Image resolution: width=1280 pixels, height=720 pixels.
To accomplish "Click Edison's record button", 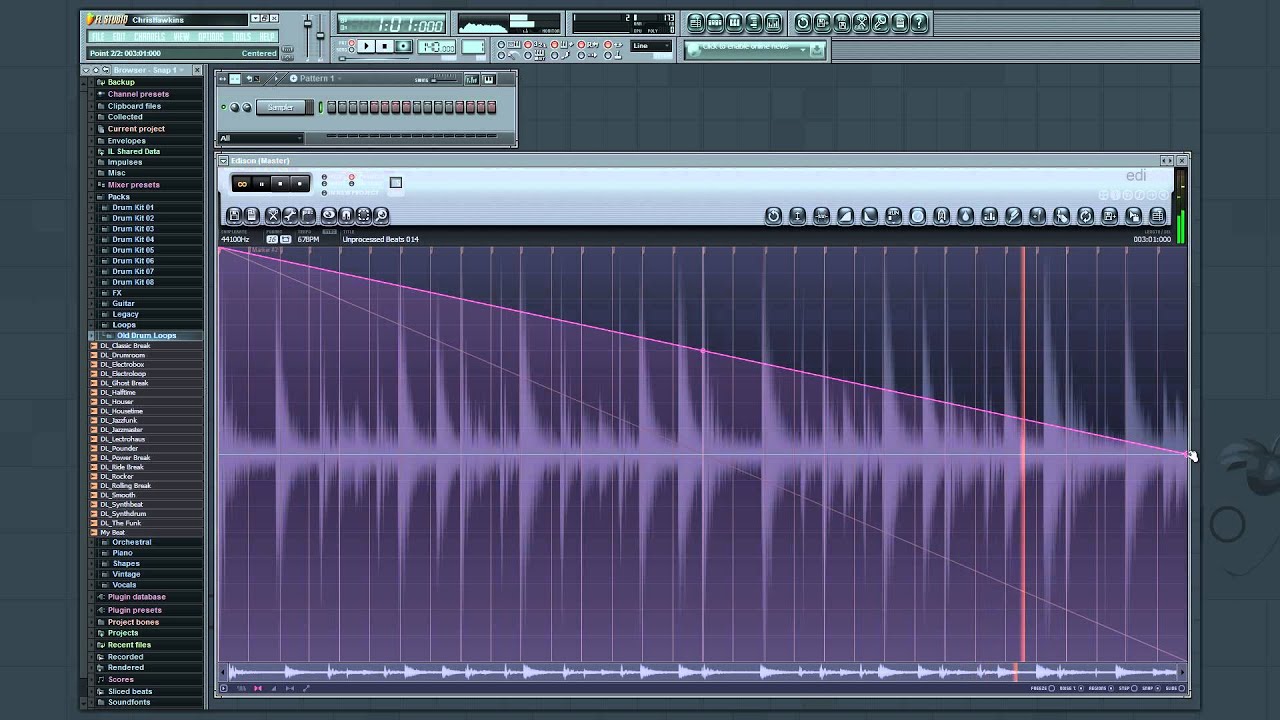I will pyautogui.click(x=300, y=184).
